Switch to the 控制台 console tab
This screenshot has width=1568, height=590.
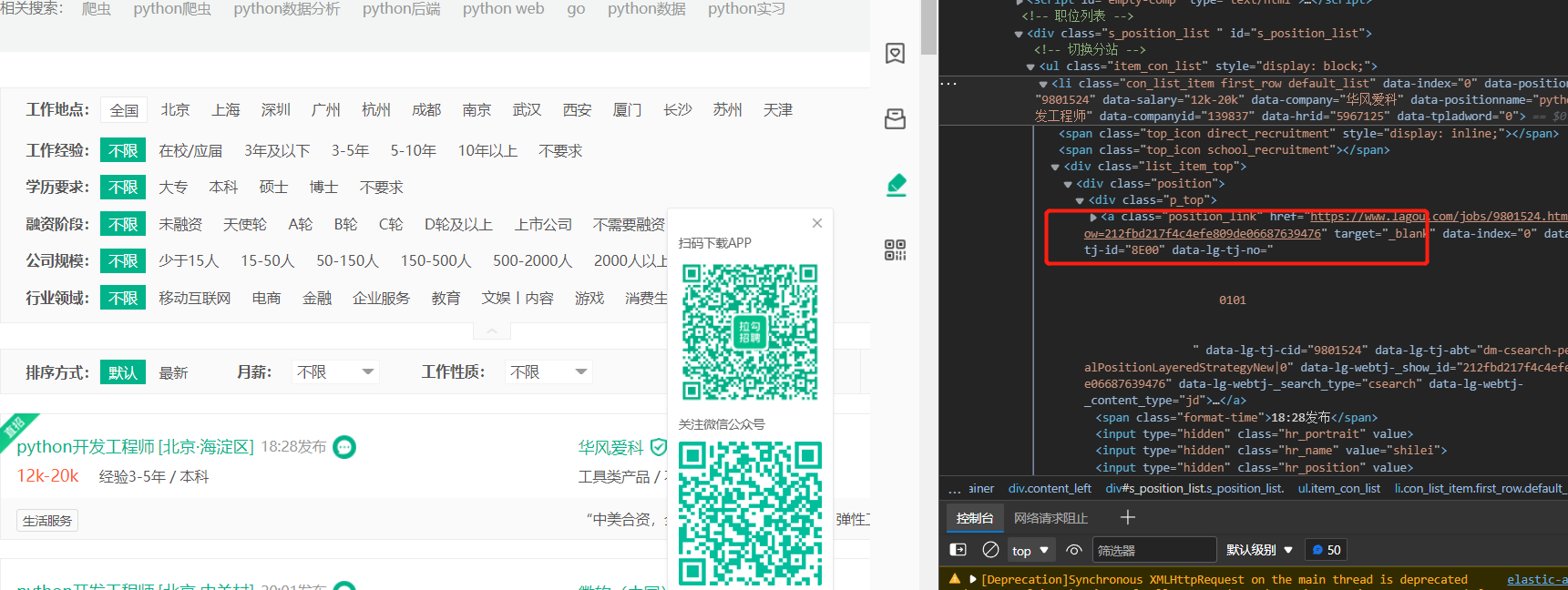975,518
